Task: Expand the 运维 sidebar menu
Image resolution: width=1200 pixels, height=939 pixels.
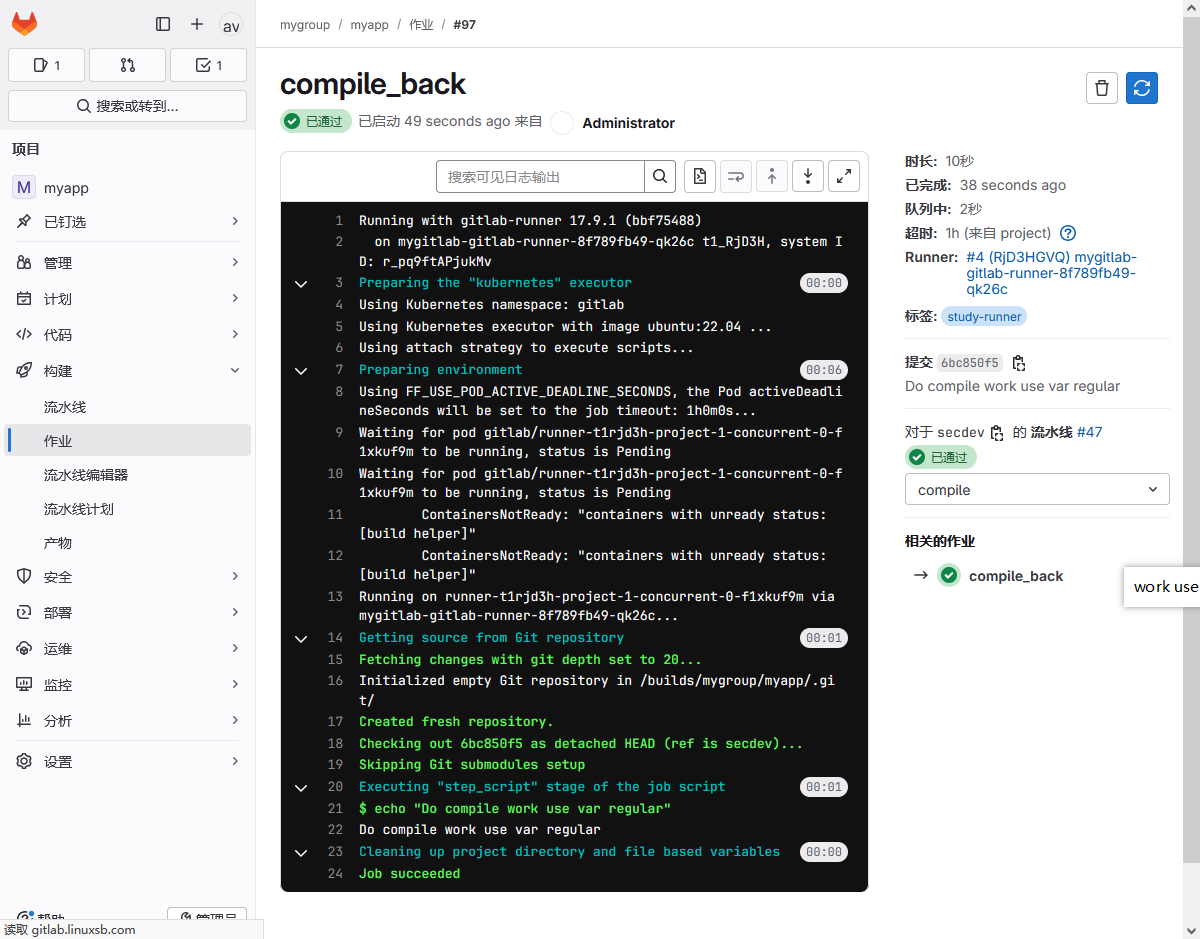Action: pyautogui.click(x=127, y=649)
